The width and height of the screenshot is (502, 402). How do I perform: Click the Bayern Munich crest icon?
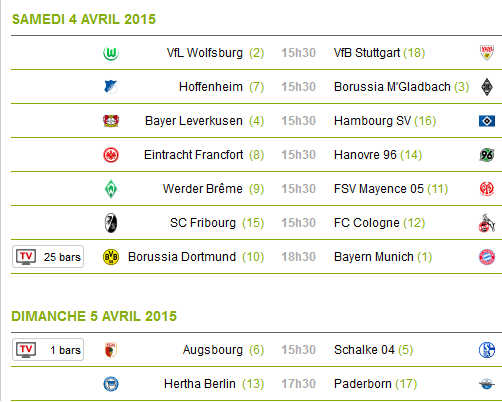(x=487, y=257)
